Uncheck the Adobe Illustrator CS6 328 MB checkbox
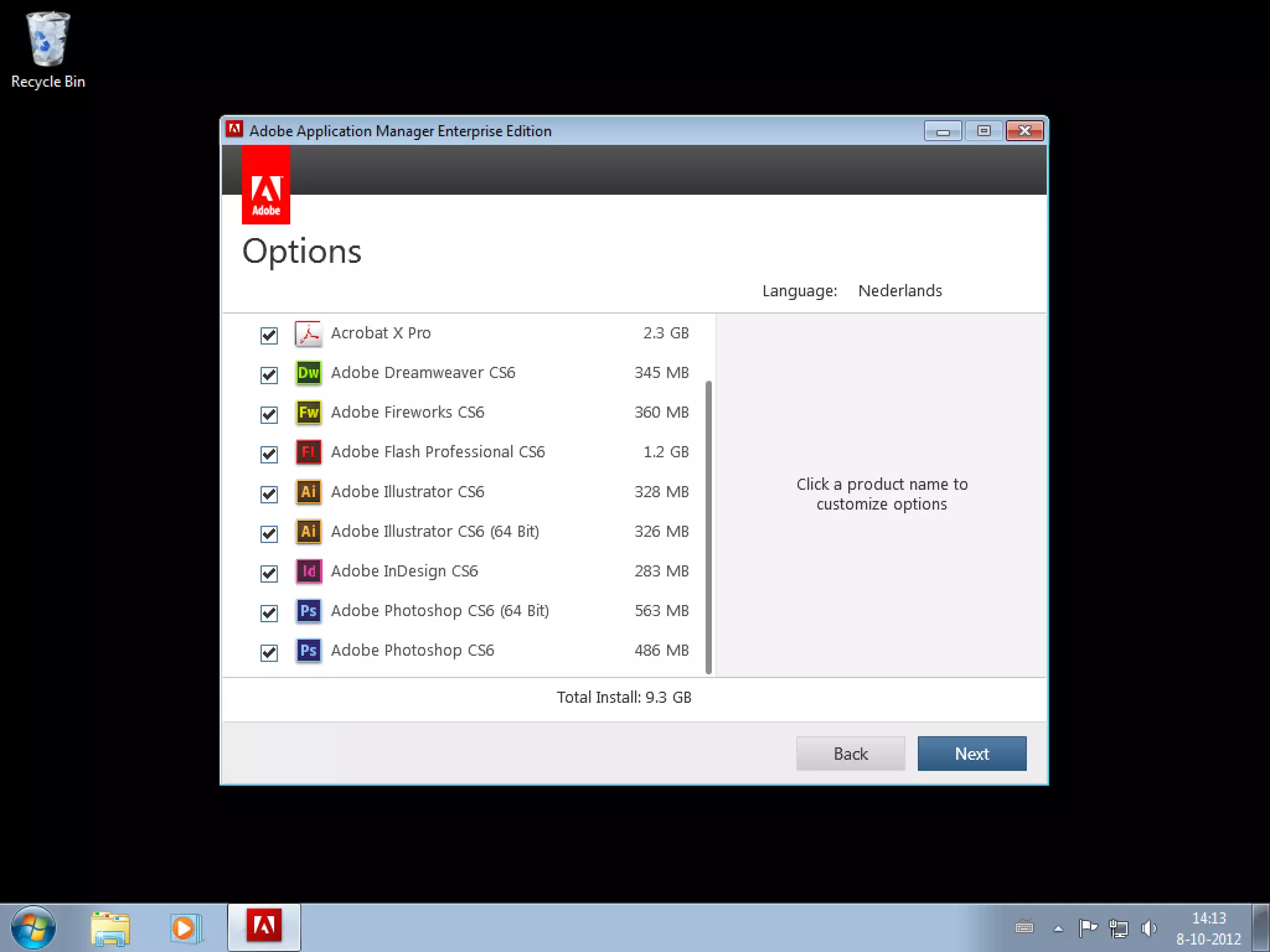The image size is (1270, 952). 269,494
